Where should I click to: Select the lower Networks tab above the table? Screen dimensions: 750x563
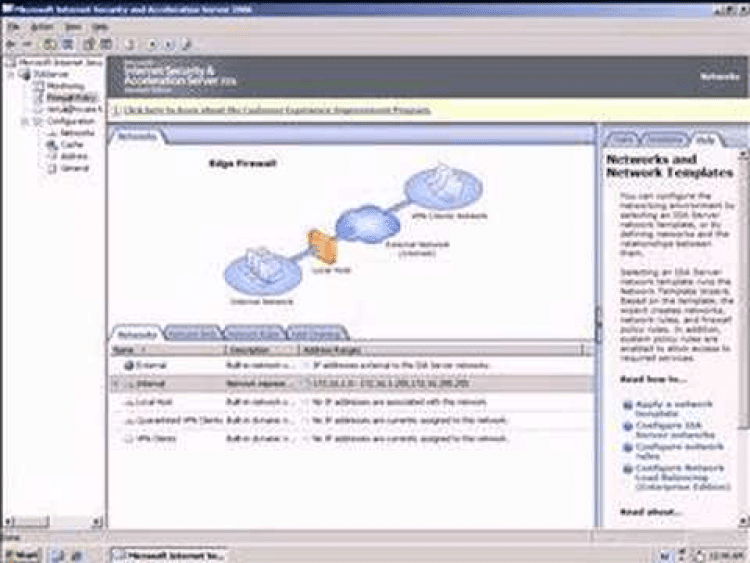point(137,334)
